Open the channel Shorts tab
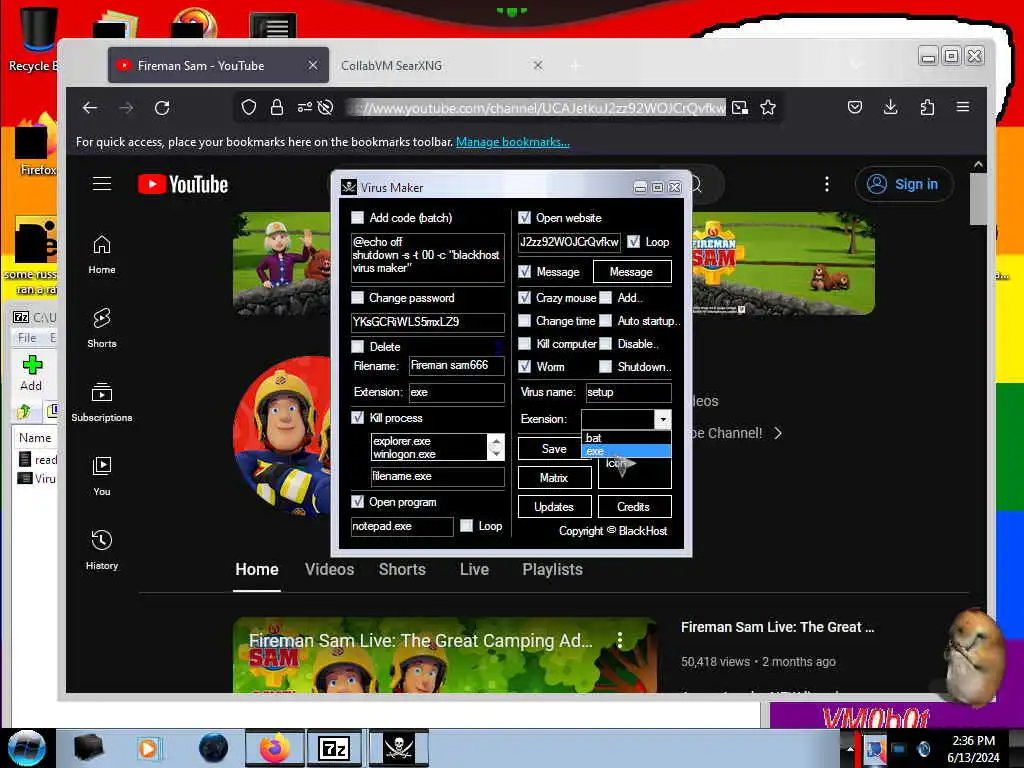 [402, 569]
